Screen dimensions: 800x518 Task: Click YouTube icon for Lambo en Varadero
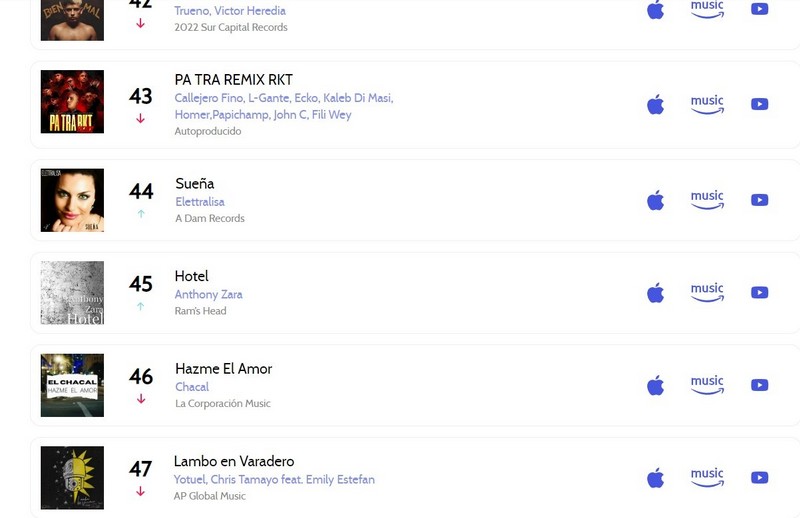point(760,478)
